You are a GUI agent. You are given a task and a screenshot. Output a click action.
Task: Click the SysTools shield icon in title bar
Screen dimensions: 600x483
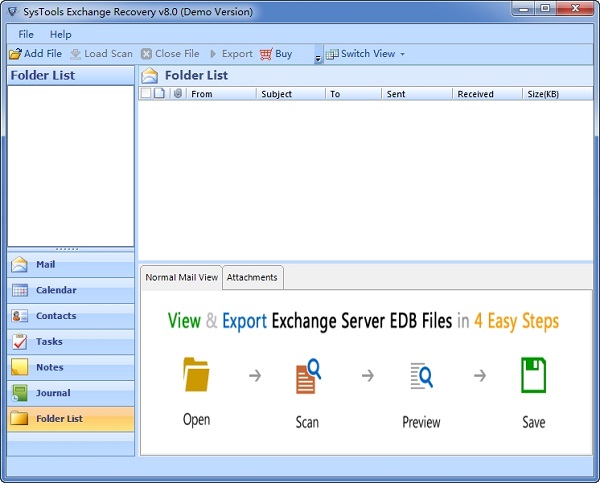(13, 11)
